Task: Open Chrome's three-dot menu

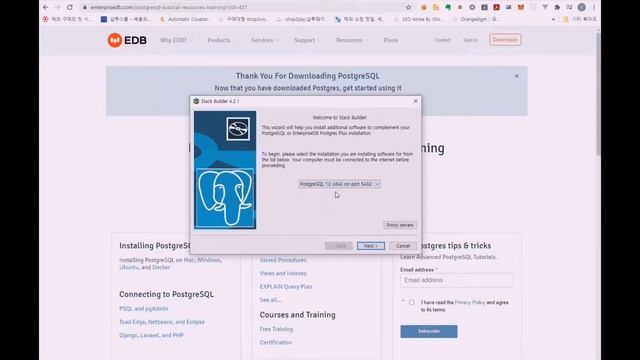Action: coord(593,7)
